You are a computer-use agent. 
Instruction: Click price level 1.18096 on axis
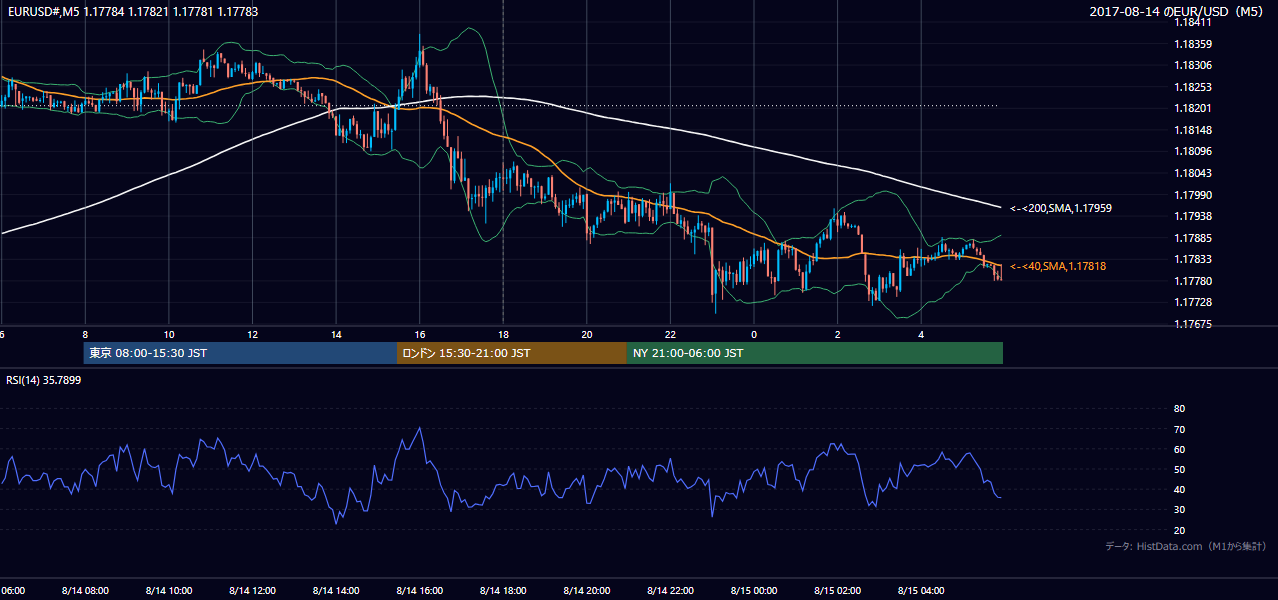[x=1192, y=152]
